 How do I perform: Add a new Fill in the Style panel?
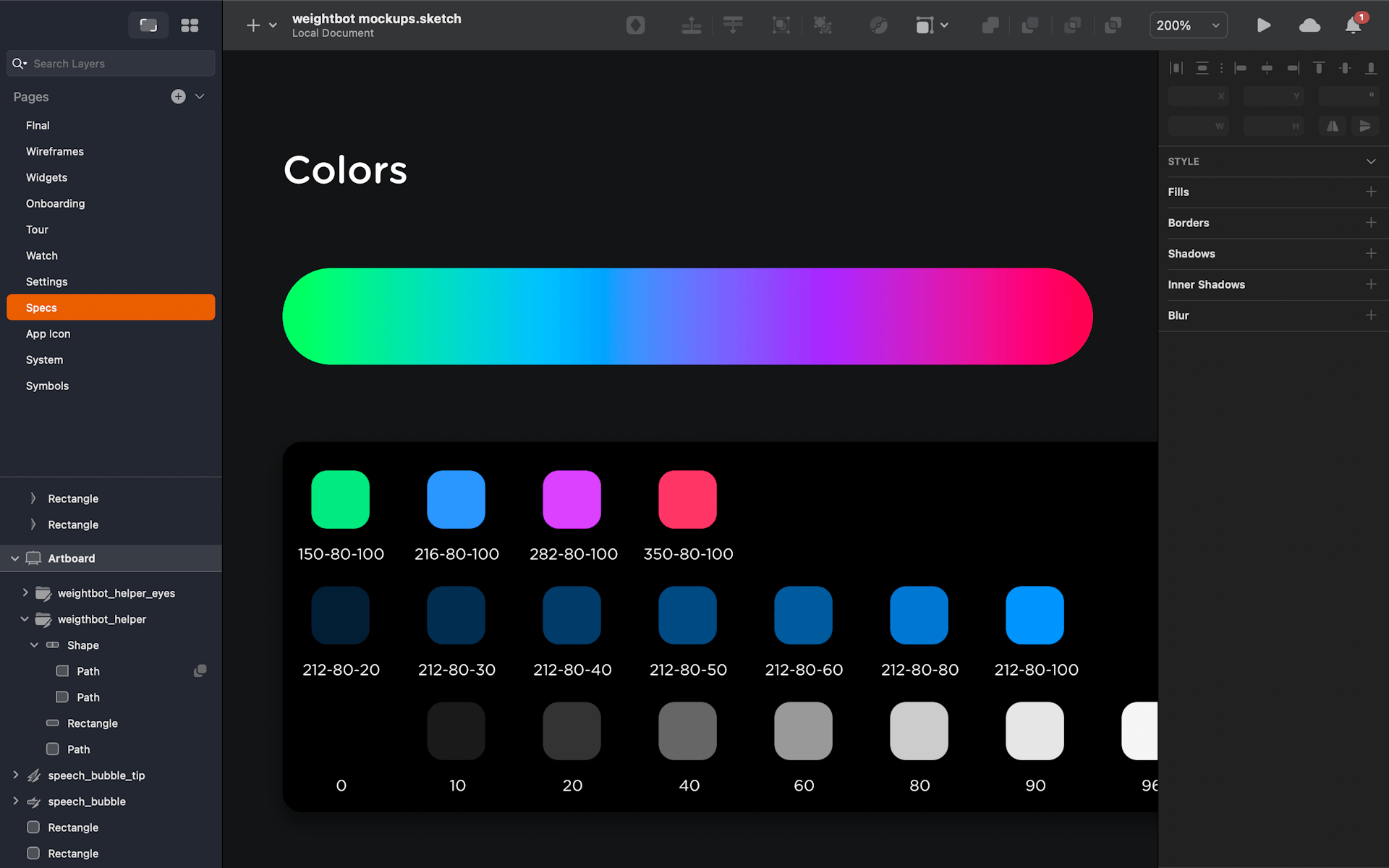pos(1372,192)
